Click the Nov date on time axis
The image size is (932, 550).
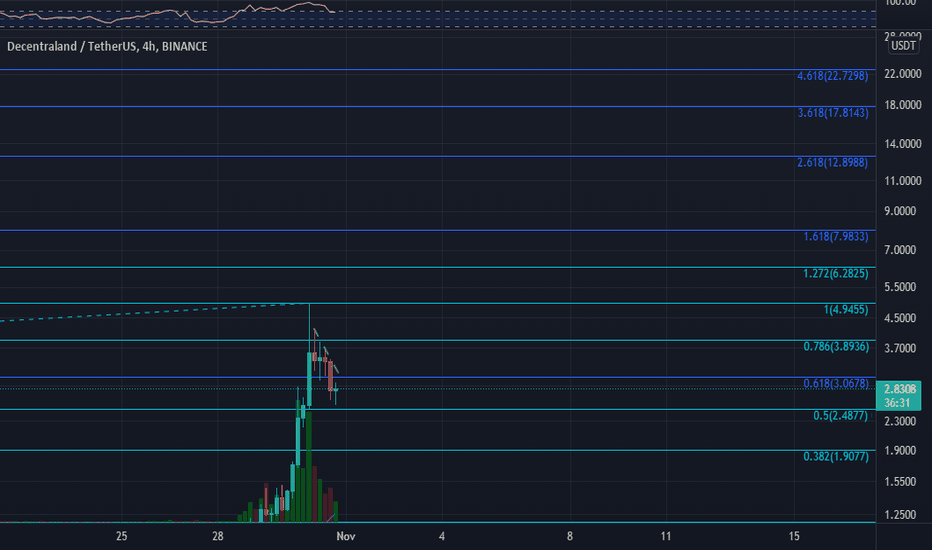tap(346, 536)
